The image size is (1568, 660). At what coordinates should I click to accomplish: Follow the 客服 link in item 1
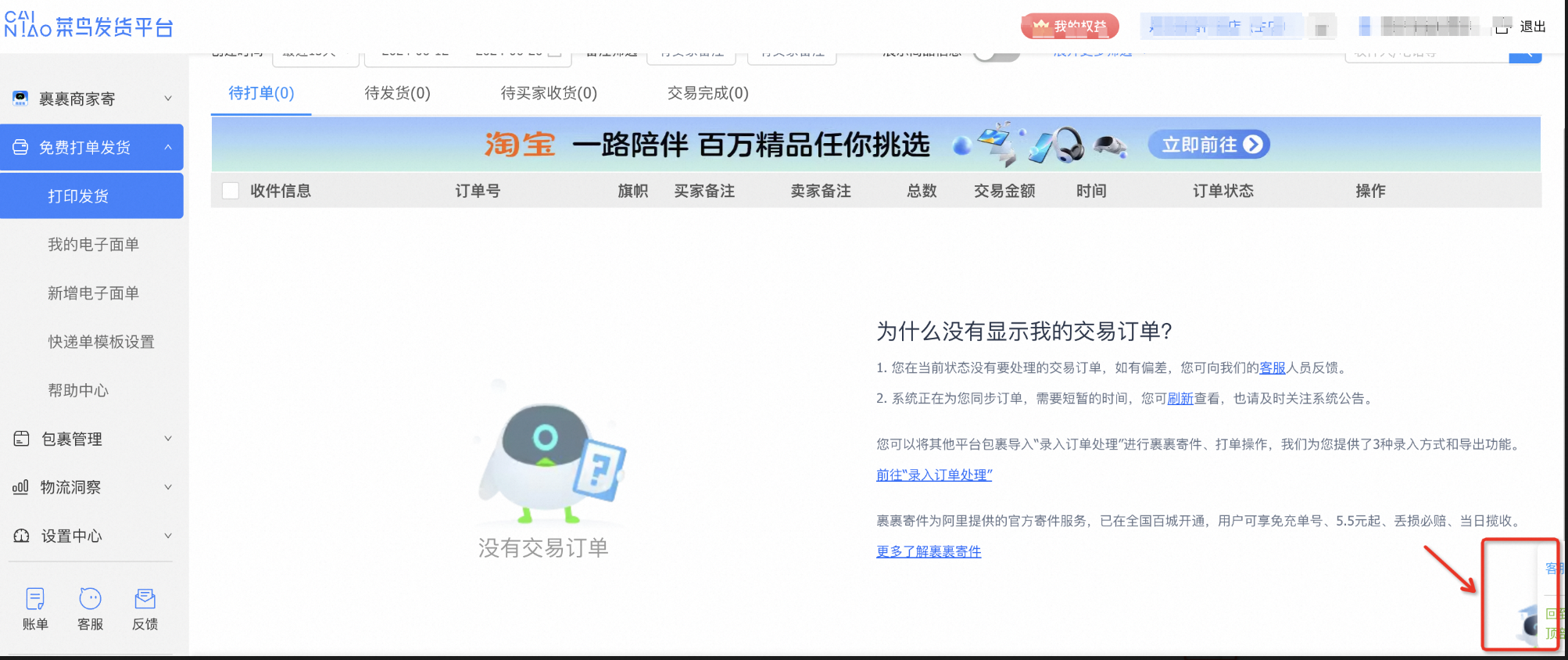1273,368
